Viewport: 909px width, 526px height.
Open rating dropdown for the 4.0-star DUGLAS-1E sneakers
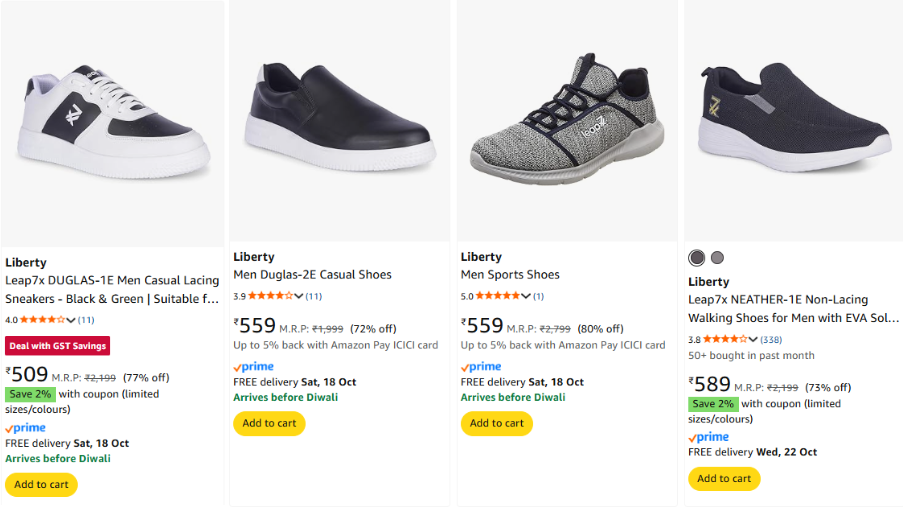click(71, 320)
